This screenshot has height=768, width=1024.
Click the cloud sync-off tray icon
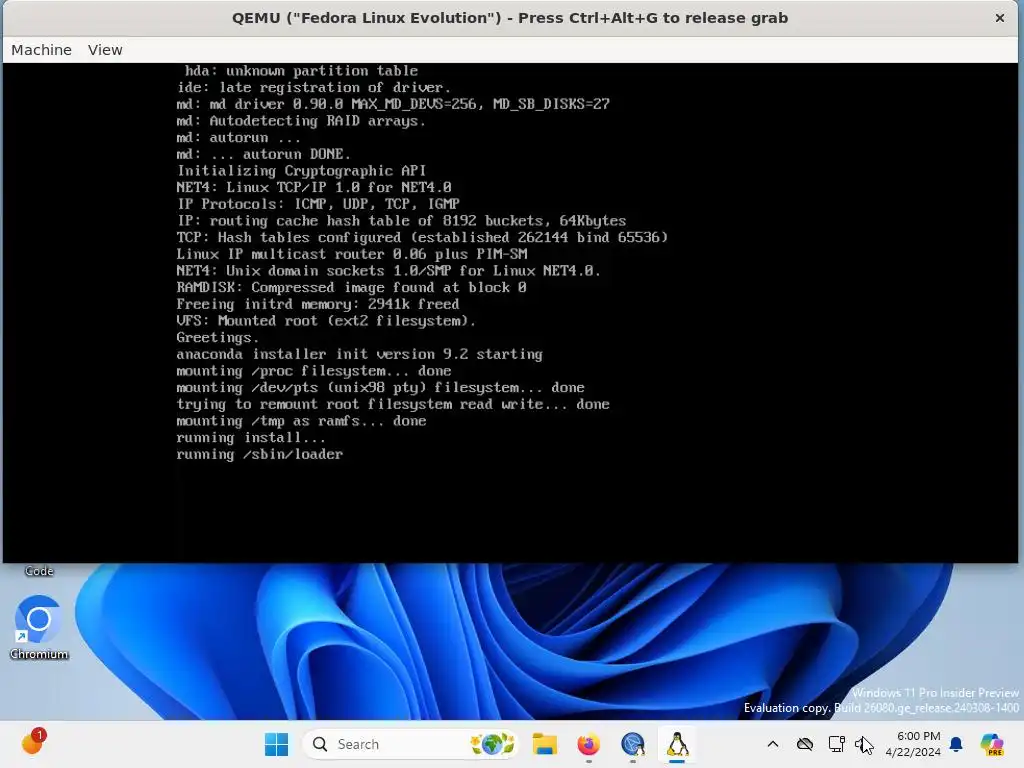pyautogui.click(x=805, y=744)
